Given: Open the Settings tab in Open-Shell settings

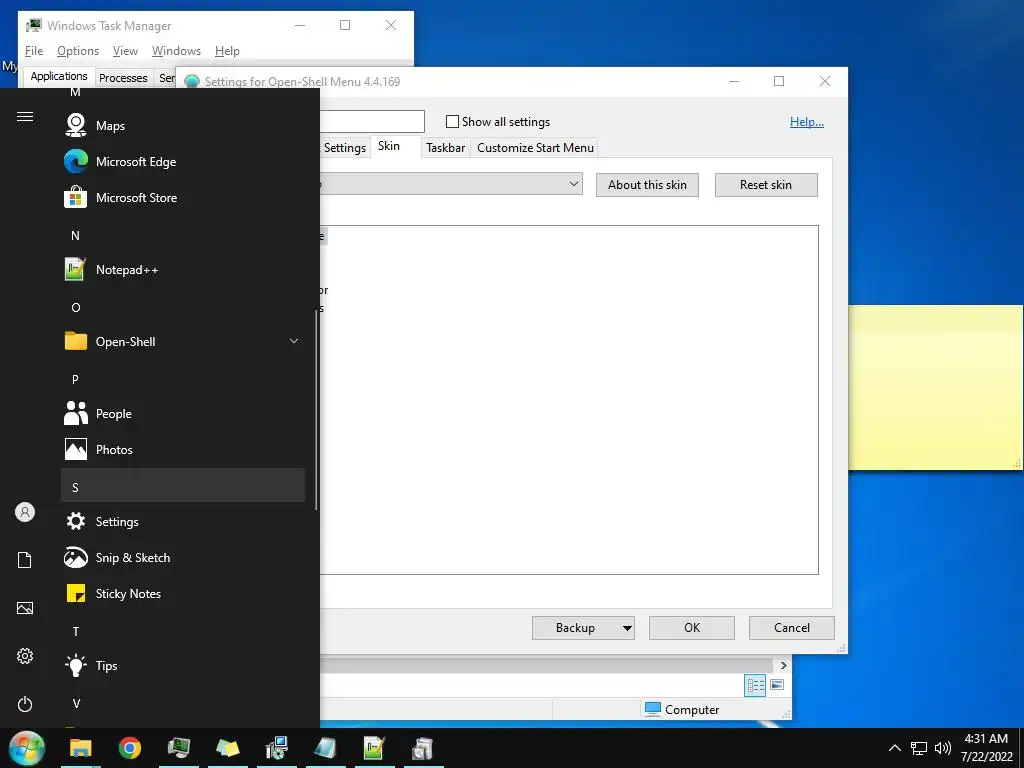Looking at the screenshot, I should [x=345, y=148].
